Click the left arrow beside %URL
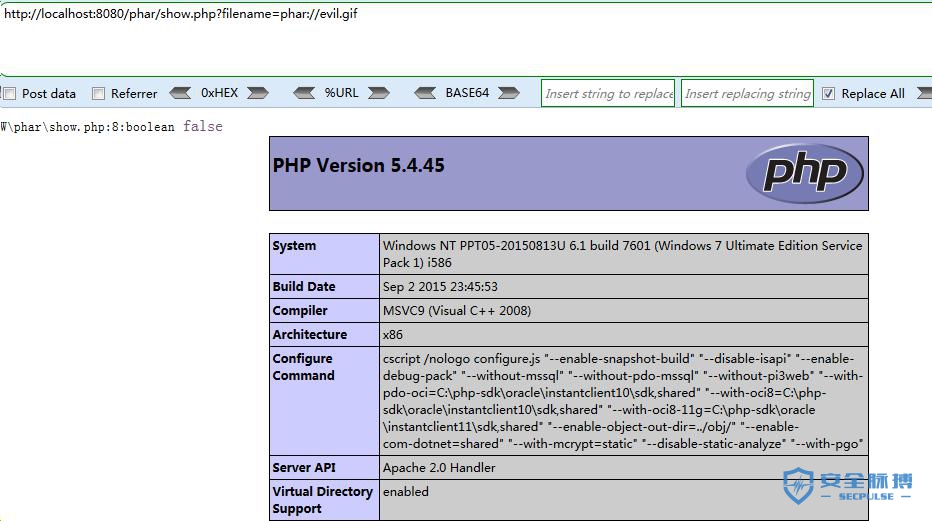This screenshot has width=932, height=521. coord(304,93)
